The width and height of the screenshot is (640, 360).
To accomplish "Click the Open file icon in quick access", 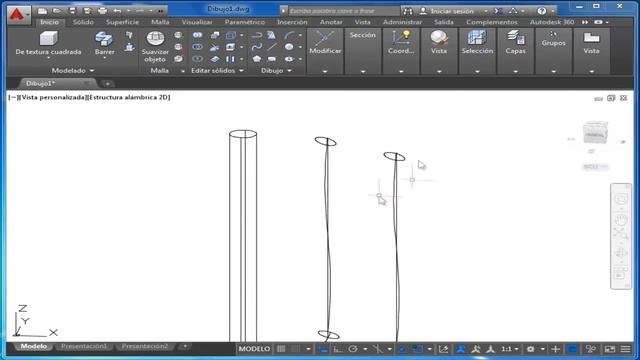I will pos(57,11).
